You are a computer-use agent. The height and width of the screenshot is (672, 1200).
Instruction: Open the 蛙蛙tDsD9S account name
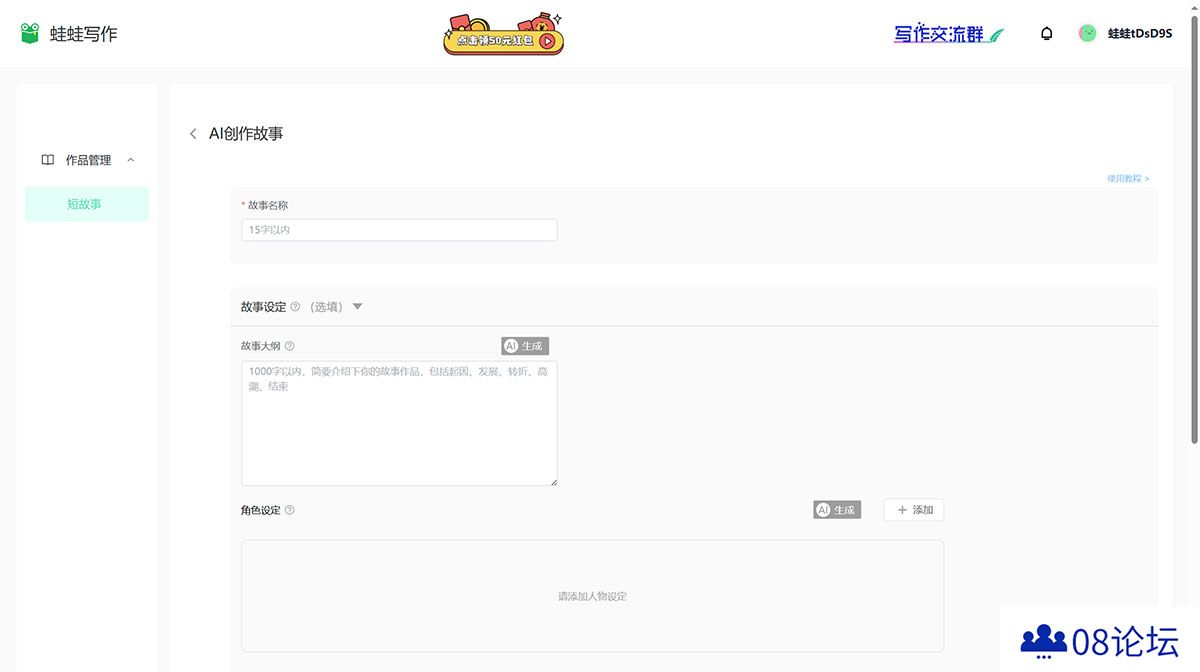pos(1139,34)
